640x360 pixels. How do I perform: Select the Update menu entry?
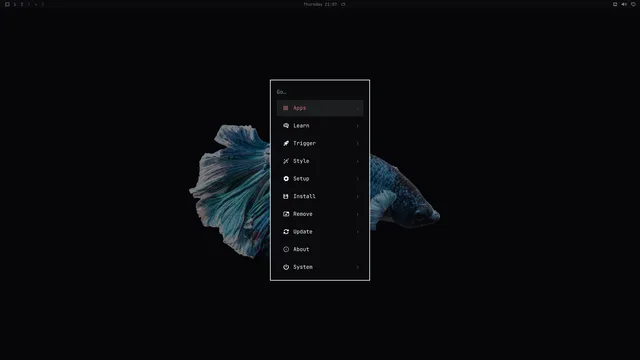320,231
